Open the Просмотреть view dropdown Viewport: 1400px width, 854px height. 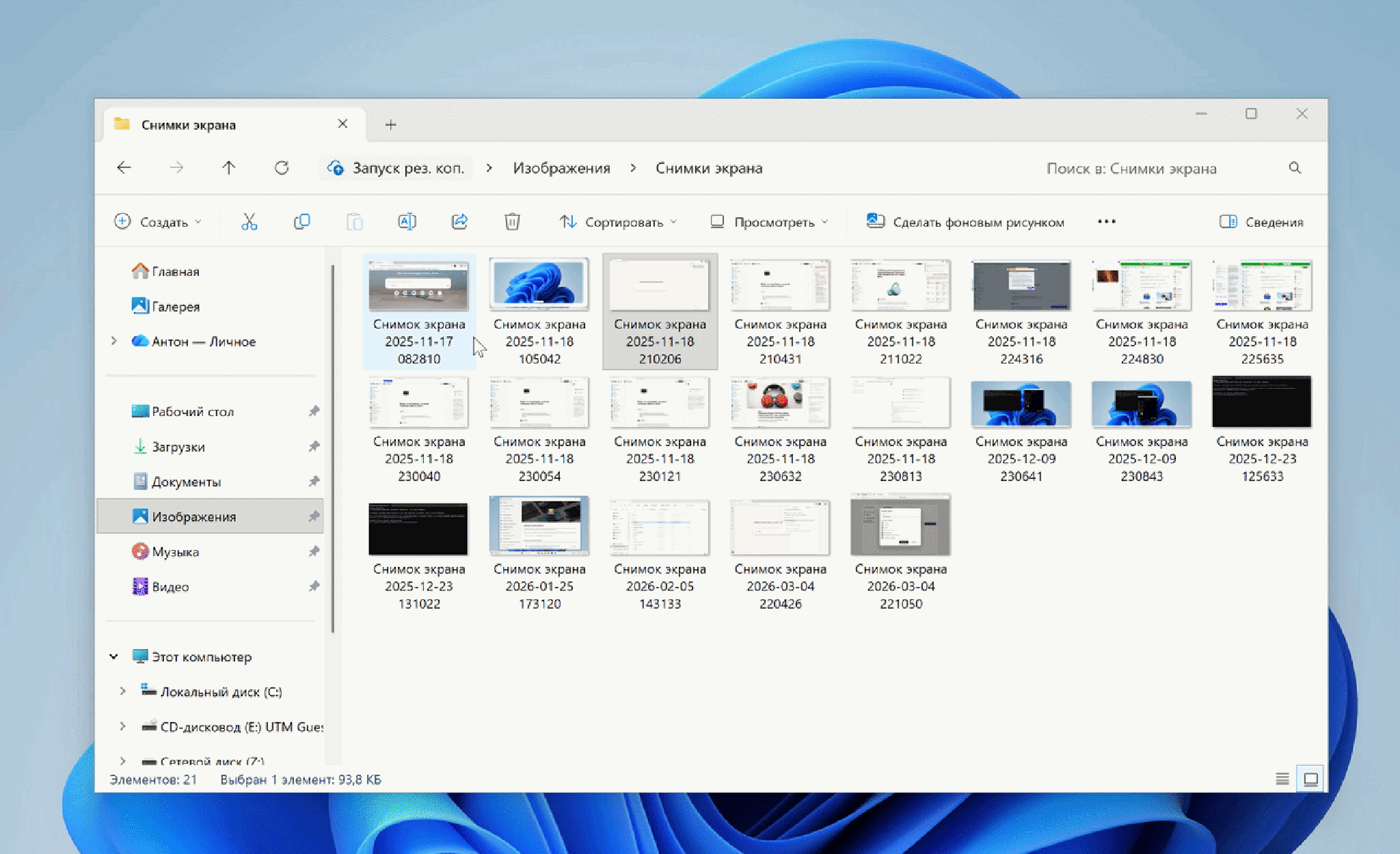click(769, 222)
